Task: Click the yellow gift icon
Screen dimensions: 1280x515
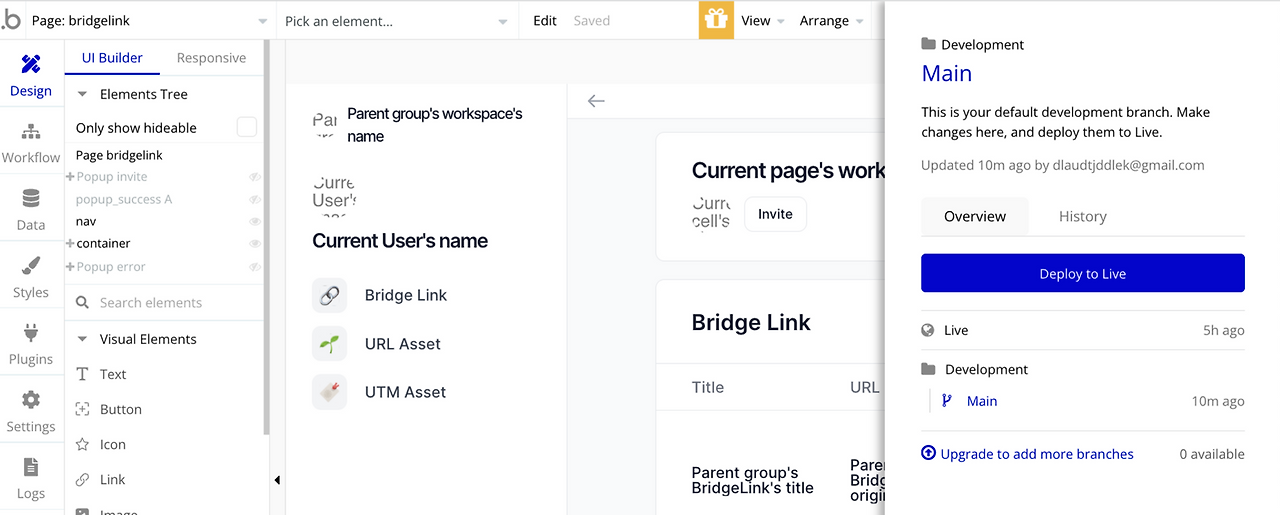Action: point(715,20)
